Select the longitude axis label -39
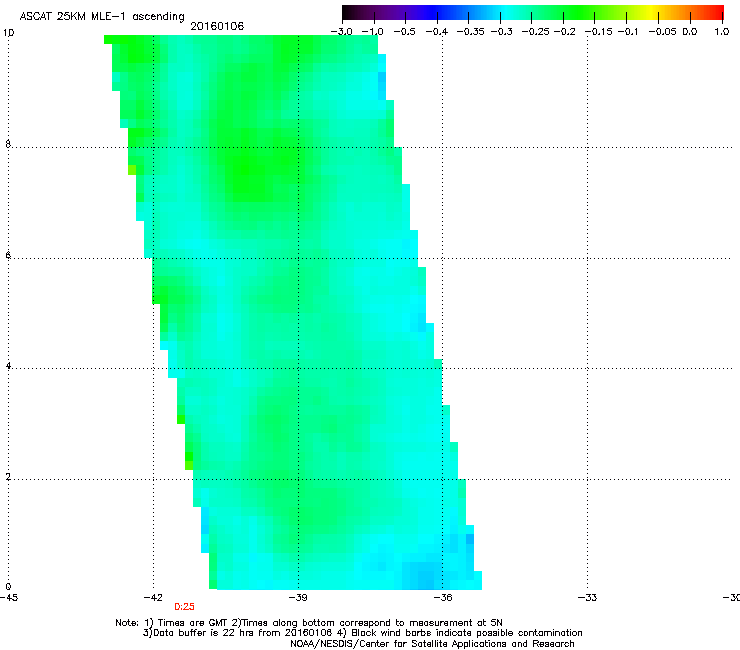Viewport: 740px width, 650px height. [x=298, y=598]
